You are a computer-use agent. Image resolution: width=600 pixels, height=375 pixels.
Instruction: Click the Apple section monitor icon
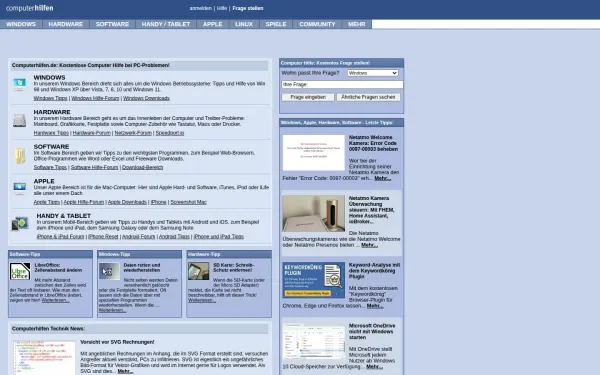tap(20, 188)
